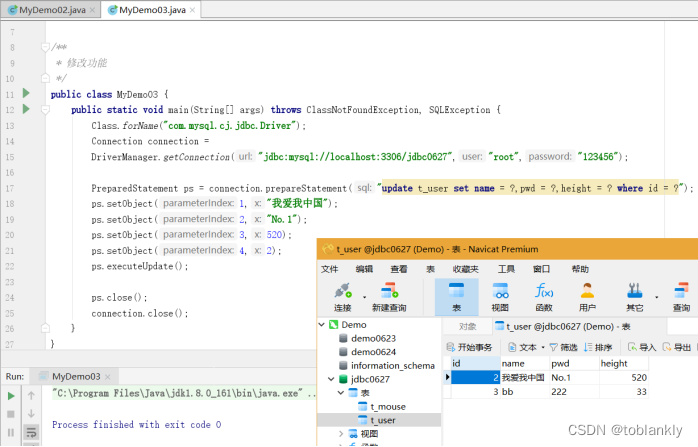Click the 查询 query toolbar icon

click(x=681, y=297)
